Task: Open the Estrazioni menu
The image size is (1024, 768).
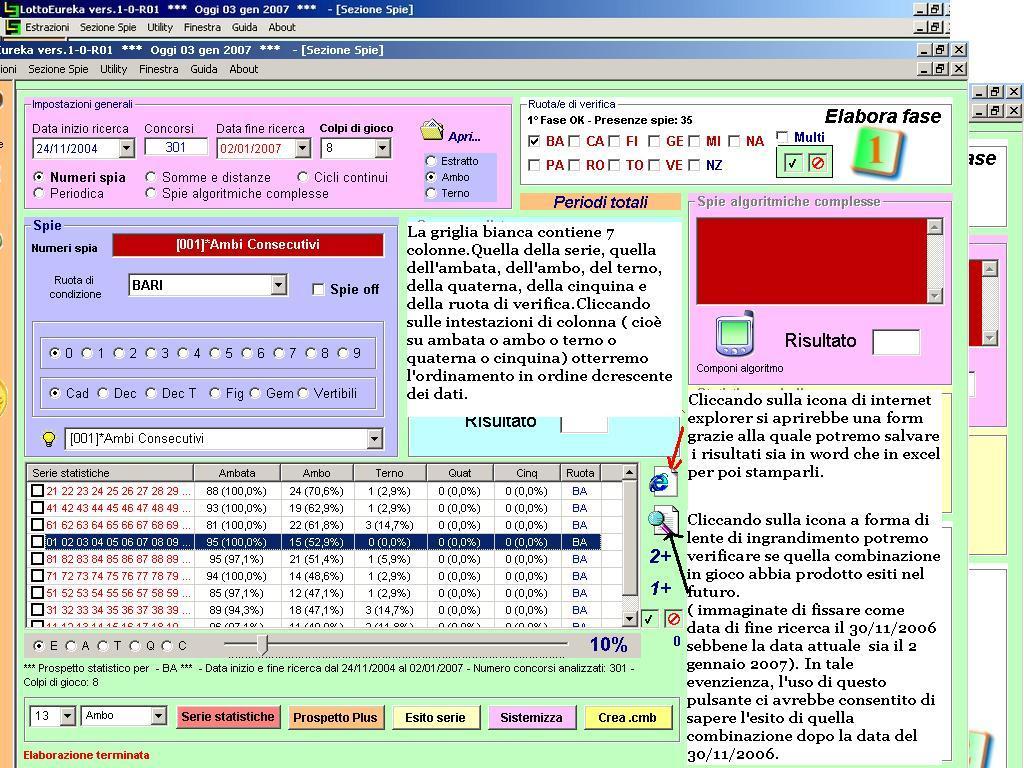Action: (x=47, y=27)
